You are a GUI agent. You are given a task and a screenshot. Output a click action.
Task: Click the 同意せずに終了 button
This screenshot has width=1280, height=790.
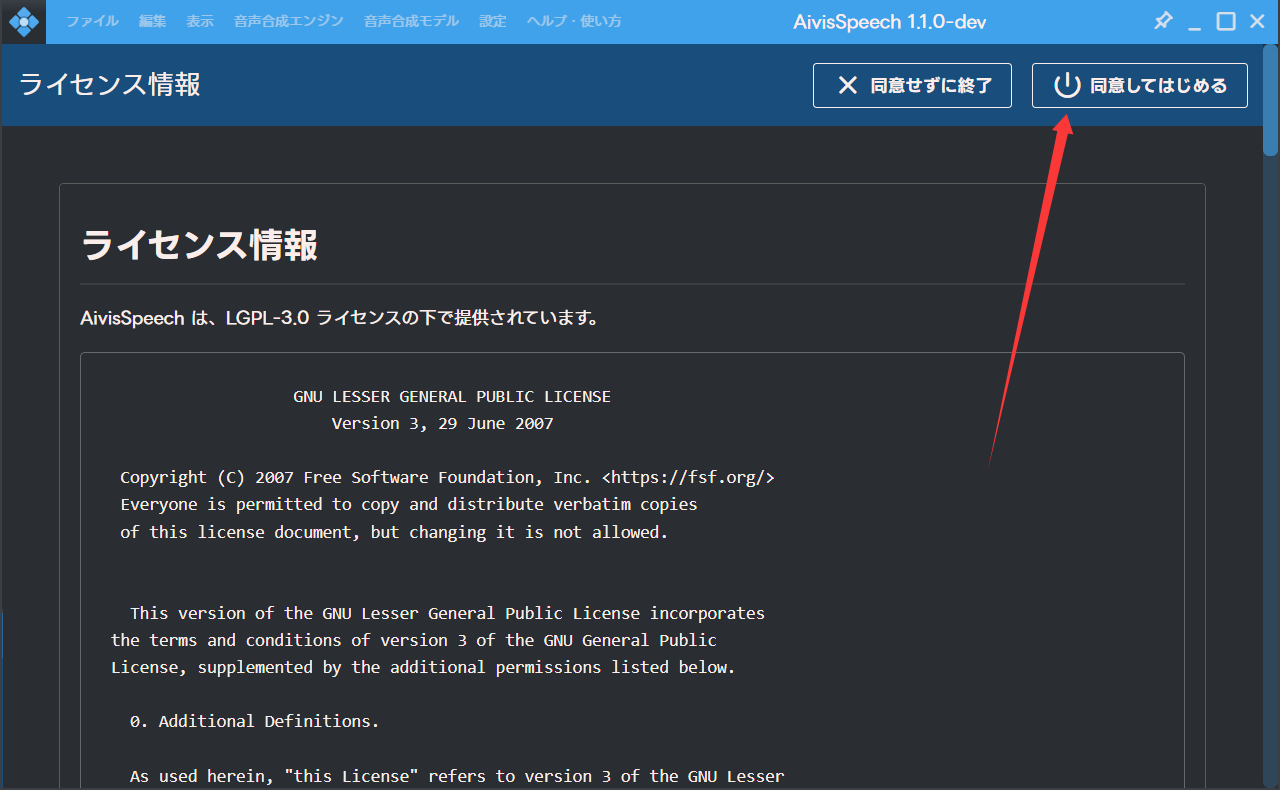click(912, 85)
